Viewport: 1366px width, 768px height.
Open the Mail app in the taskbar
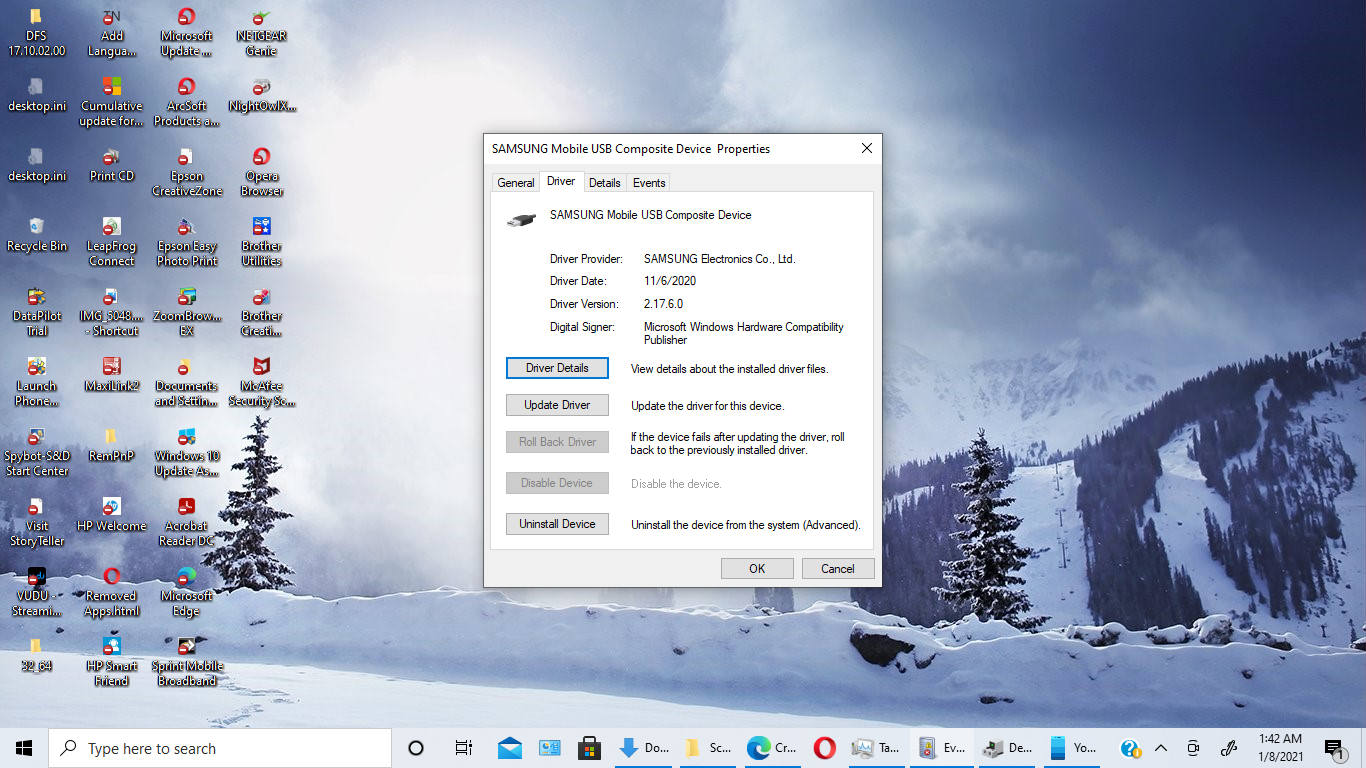(509, 747)
